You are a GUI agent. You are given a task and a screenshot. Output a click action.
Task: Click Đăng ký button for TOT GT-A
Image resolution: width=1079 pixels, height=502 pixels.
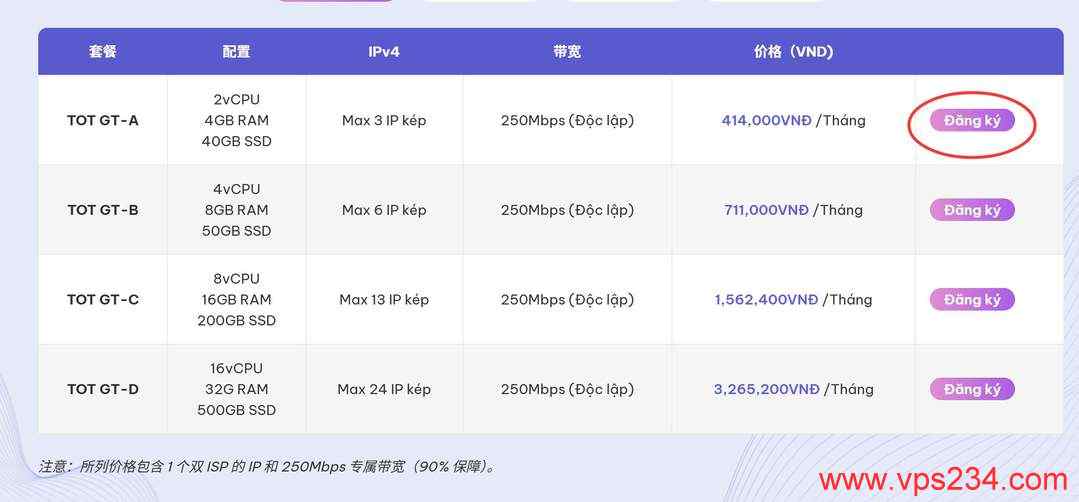[x=972, y=121]
